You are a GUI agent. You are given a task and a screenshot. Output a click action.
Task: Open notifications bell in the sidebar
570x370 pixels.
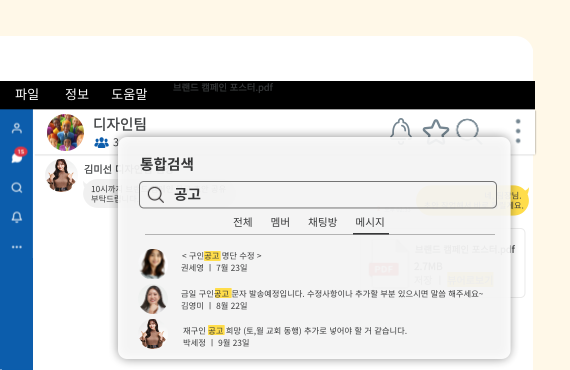coord(17,217)
